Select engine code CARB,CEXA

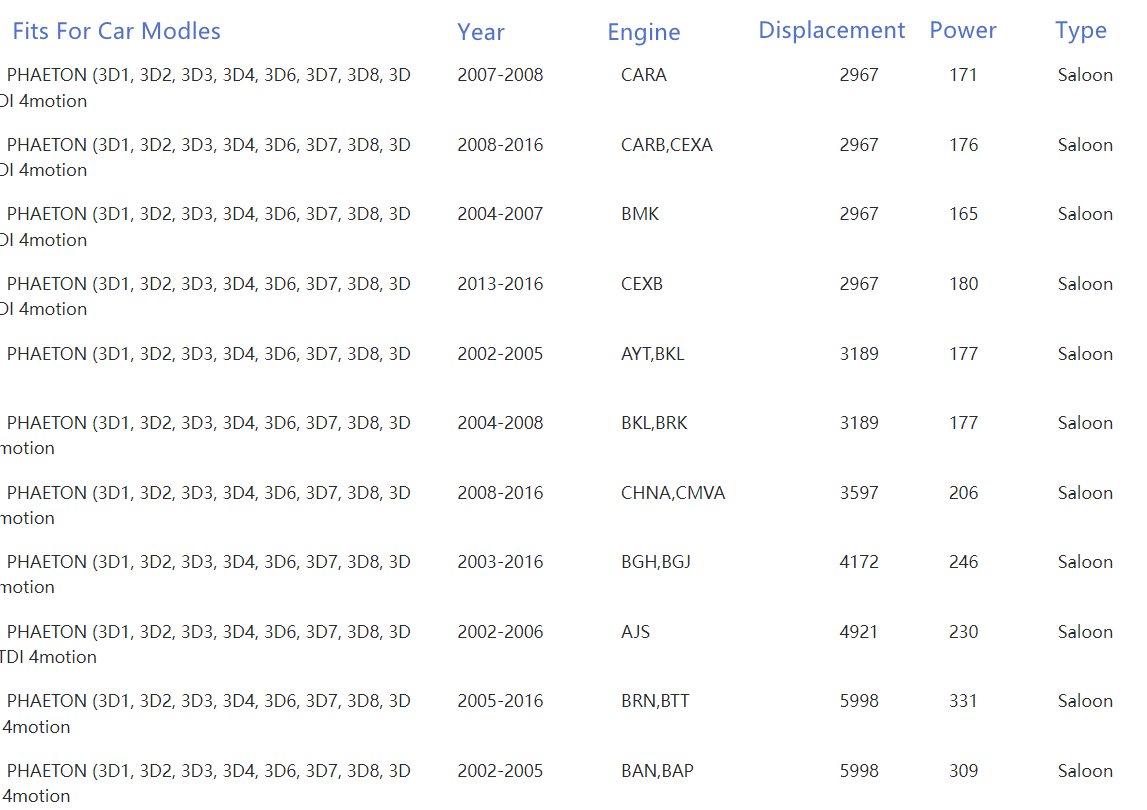[x=666, y=145]
